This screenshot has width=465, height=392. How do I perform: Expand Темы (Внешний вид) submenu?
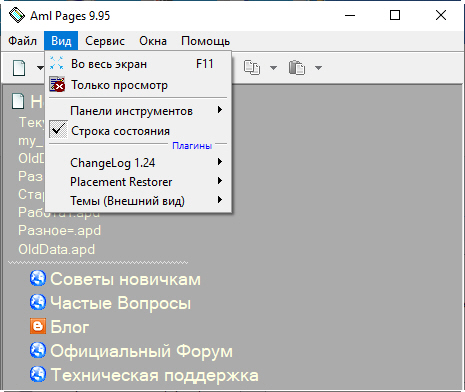pyautogui.click(x=138, y=201)
